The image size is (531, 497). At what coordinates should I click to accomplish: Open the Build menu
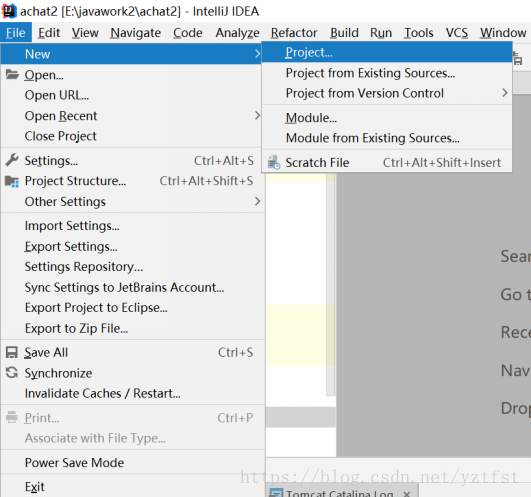[344, 33]
